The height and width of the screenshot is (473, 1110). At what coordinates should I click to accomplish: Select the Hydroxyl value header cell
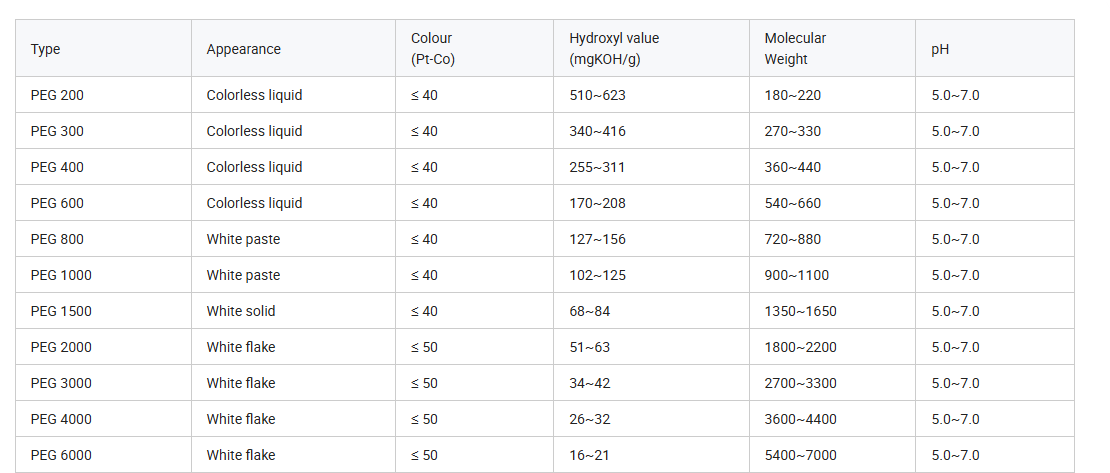[x=614, y=49]
